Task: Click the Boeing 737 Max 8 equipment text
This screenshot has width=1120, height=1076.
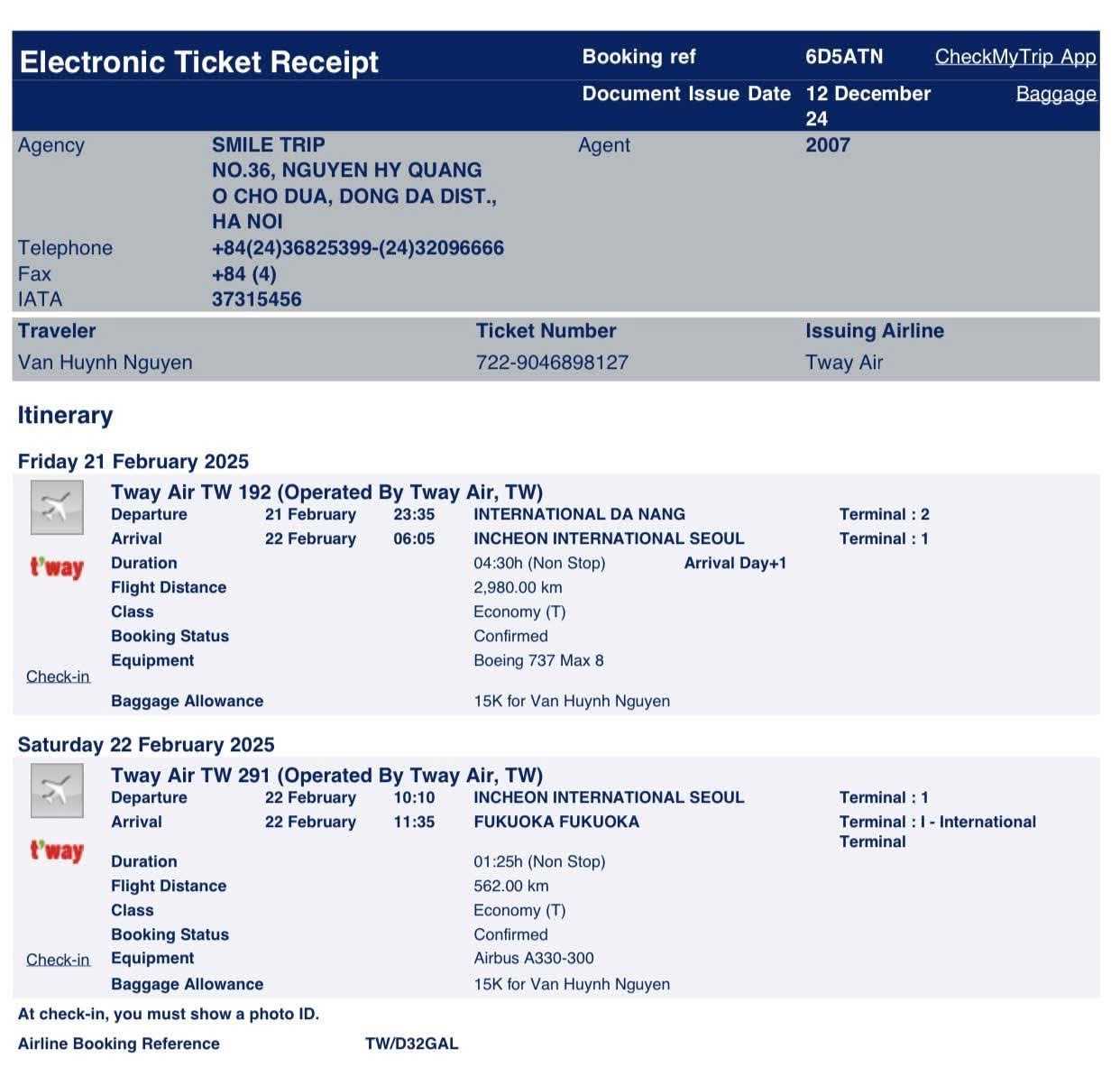Action: [x=538, y=660]
